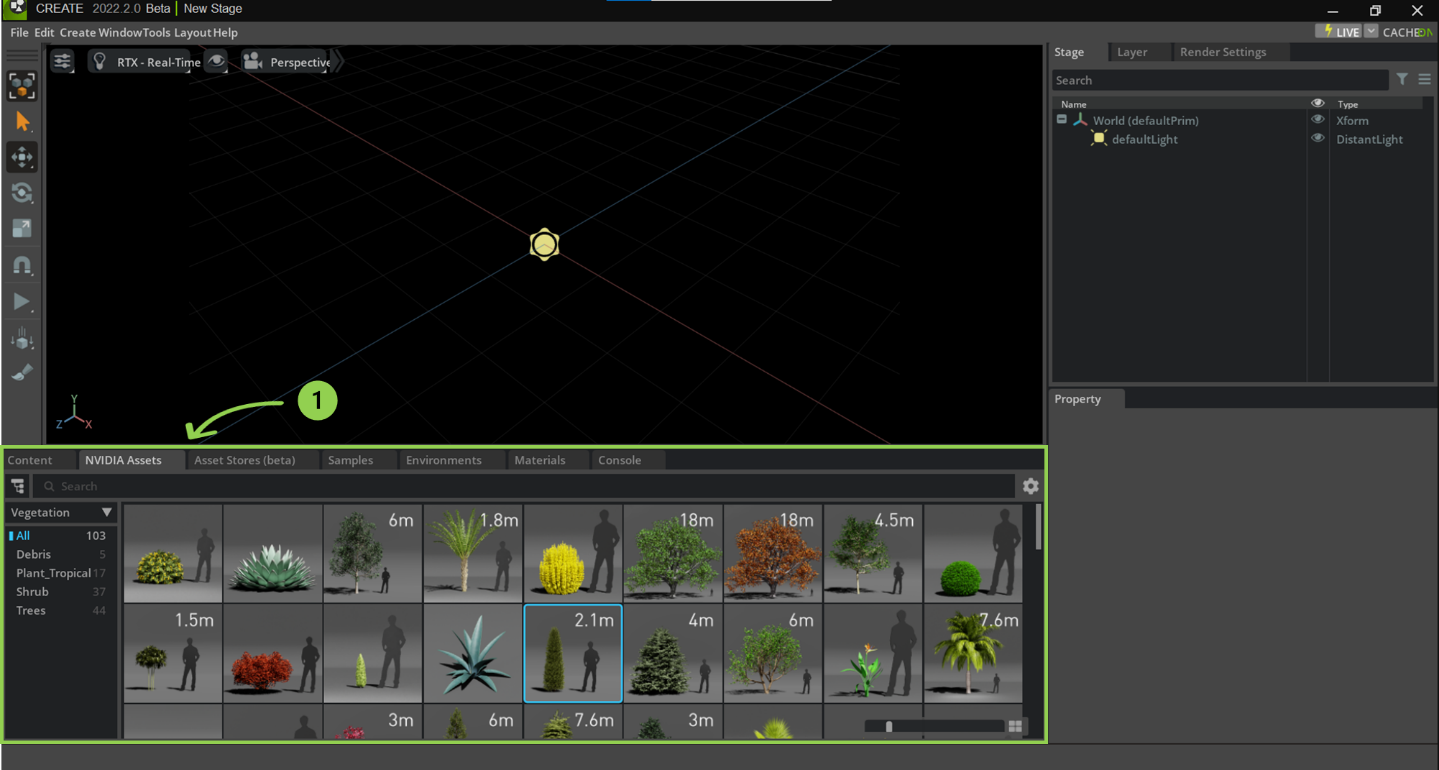Open asset browser gear settings

tap(1031, 486)
